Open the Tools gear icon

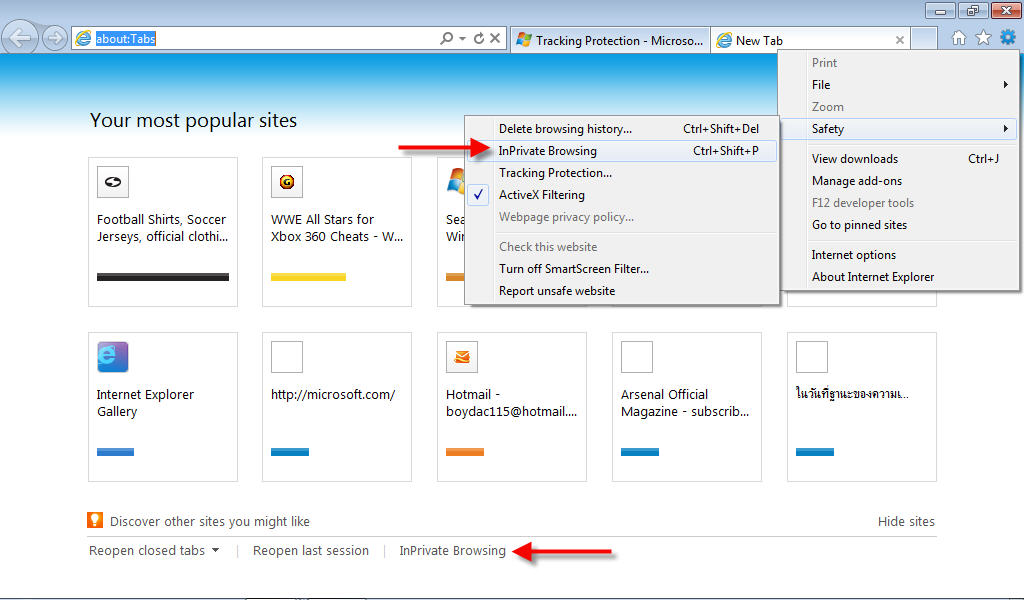coord(1008,37)
